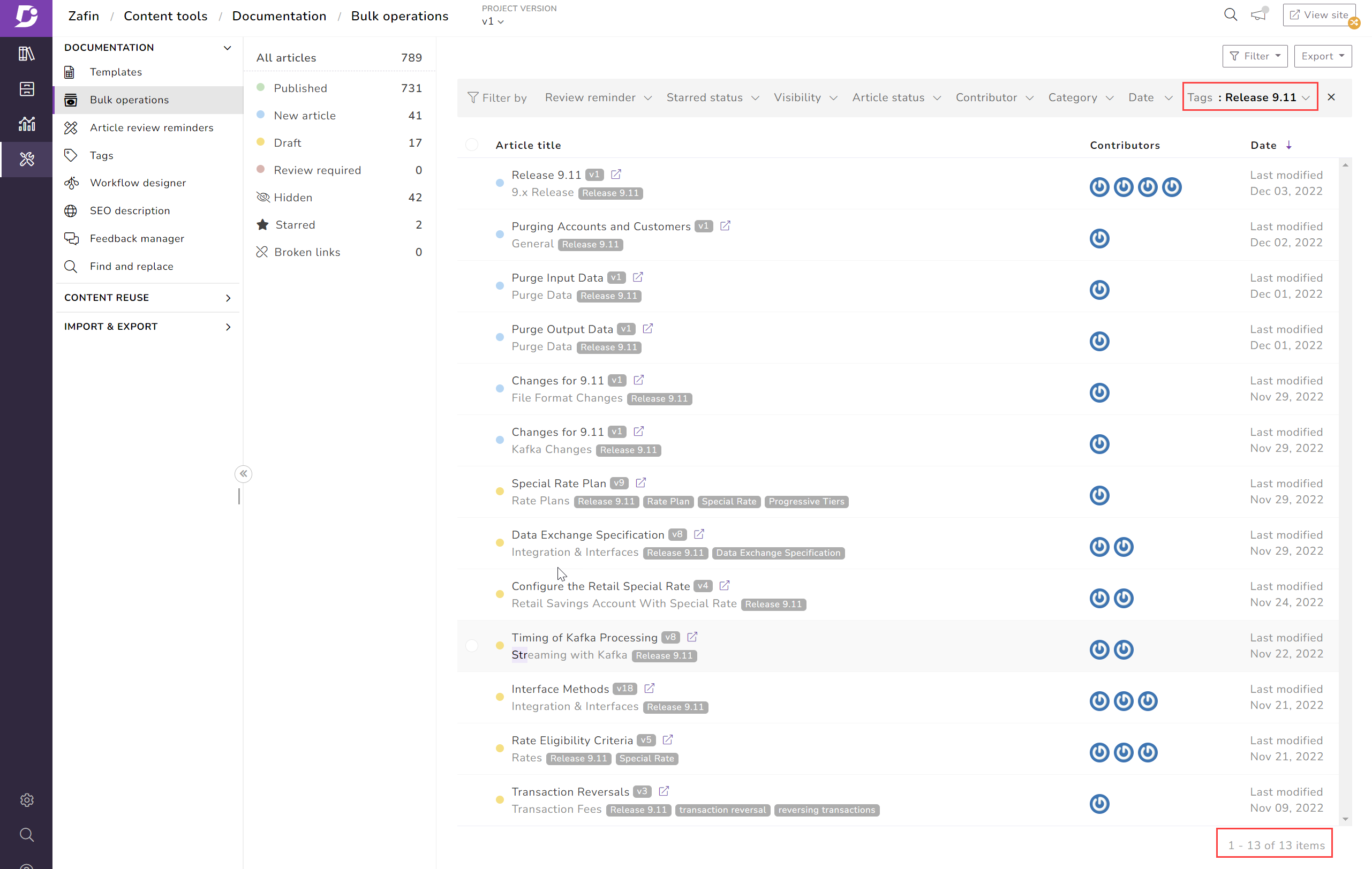This screenshot has width=1372, height=869.
Task: Expand the Review reminder filter dropdown
Action: 598,97
